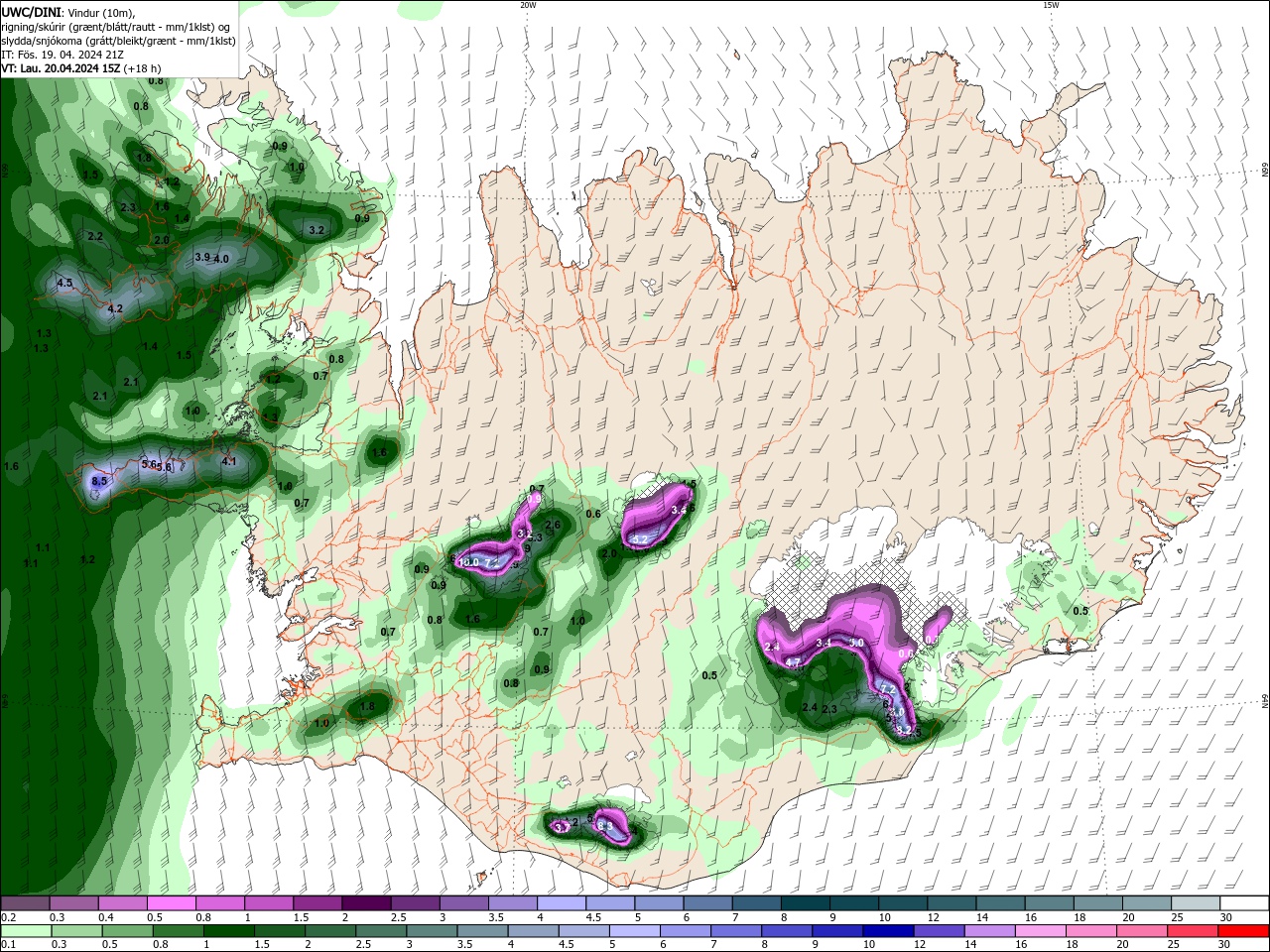1270x952 pixels.
Task: Click the '0.4' label in the upper legend
Action: click(105, 917)
